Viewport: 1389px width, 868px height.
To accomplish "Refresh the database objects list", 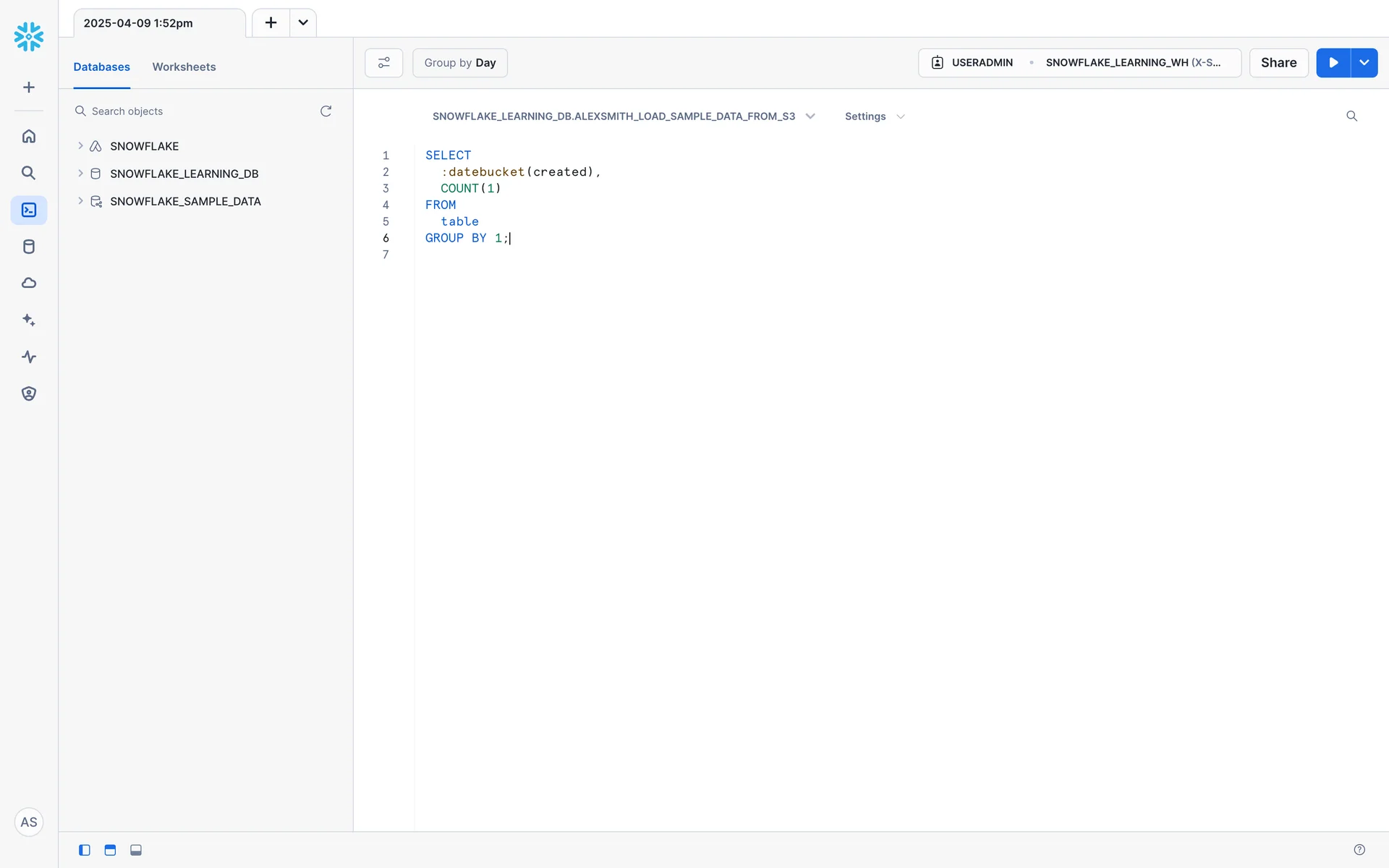I will (x=326, y=111).
